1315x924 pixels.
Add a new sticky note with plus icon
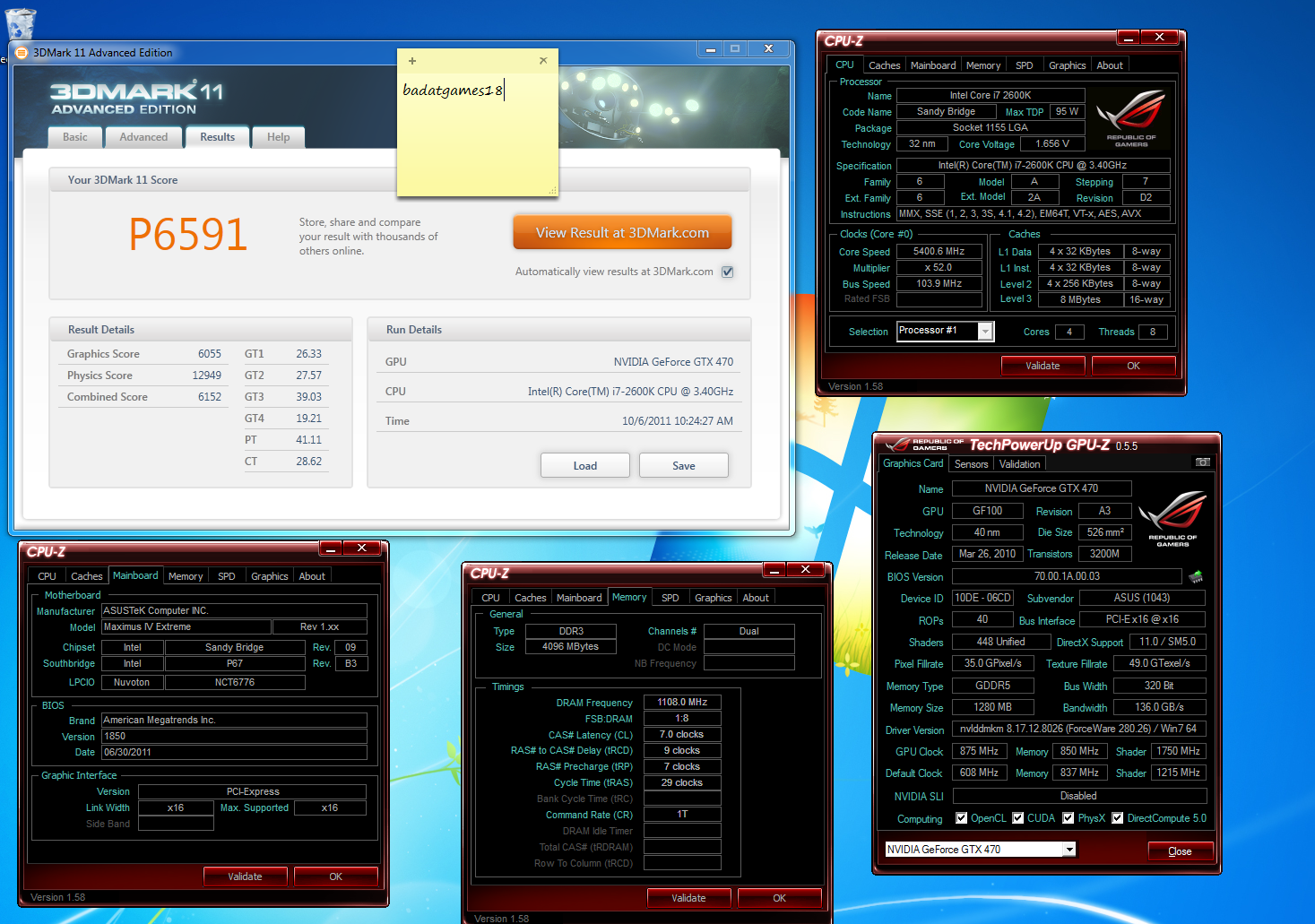pos(412,61)
